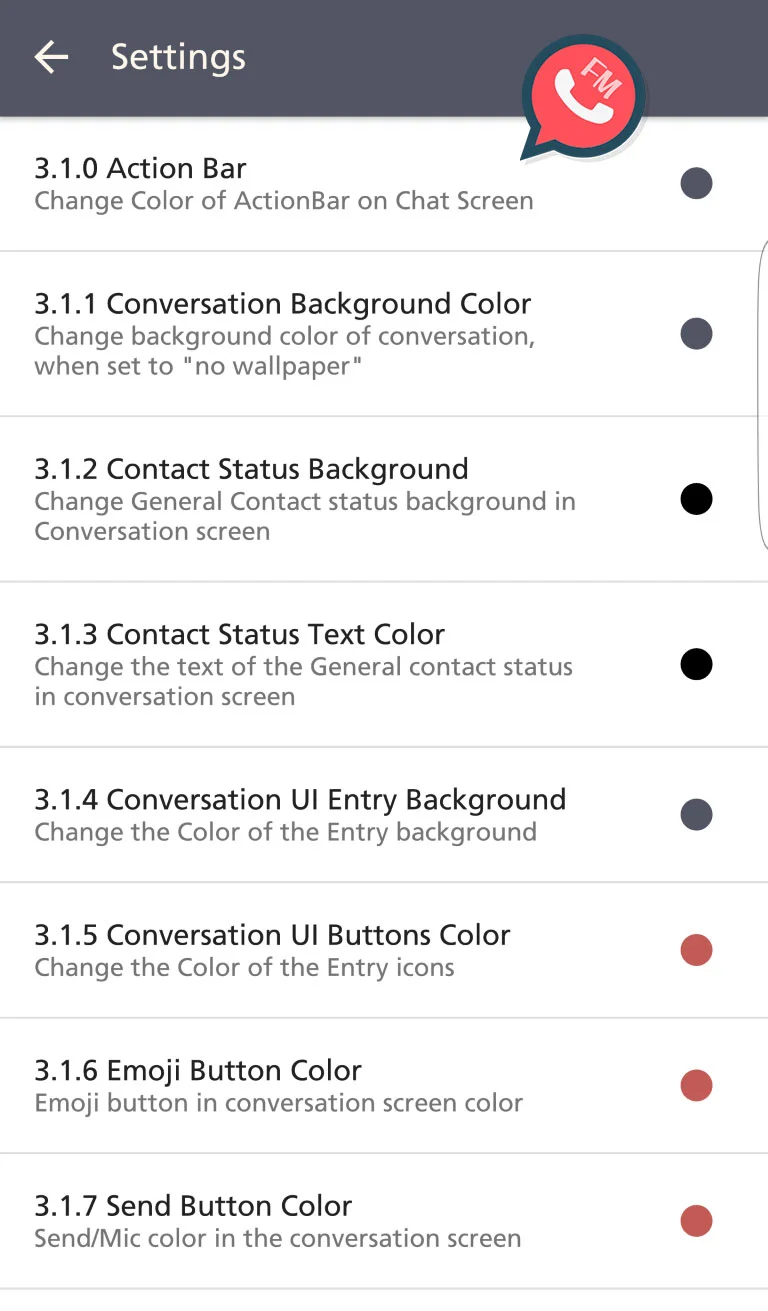Tap 3.1.4 Conversation UI Entry Background
This screenshot has height=1311, width=768.
tap(384, 815)
